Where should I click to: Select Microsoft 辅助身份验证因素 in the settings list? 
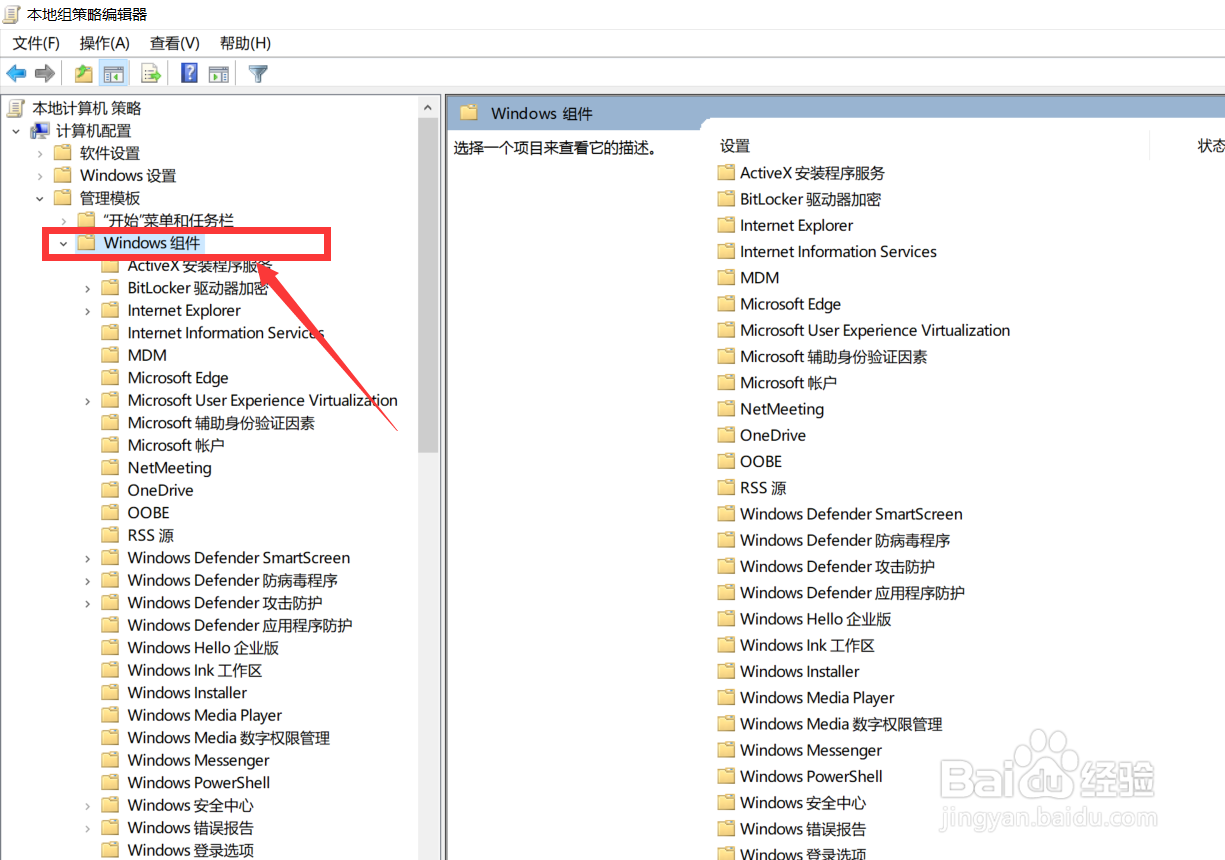point(833,356)
